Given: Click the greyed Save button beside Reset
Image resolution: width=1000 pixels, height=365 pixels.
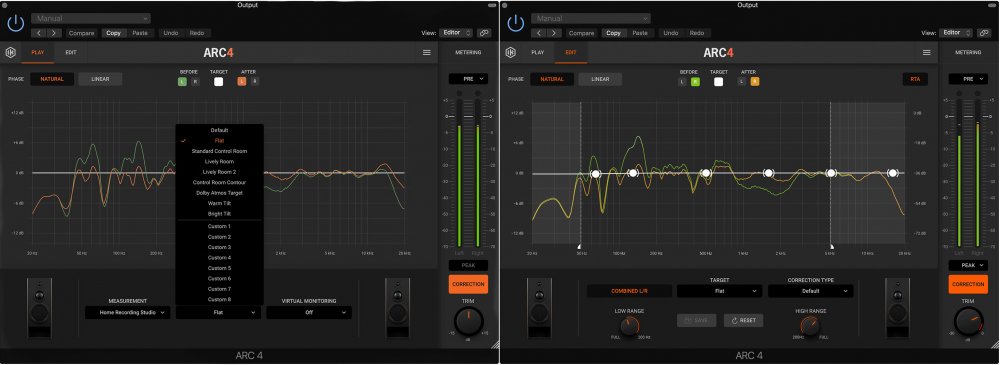Looking at the screenshot, I should coord(696,320).
